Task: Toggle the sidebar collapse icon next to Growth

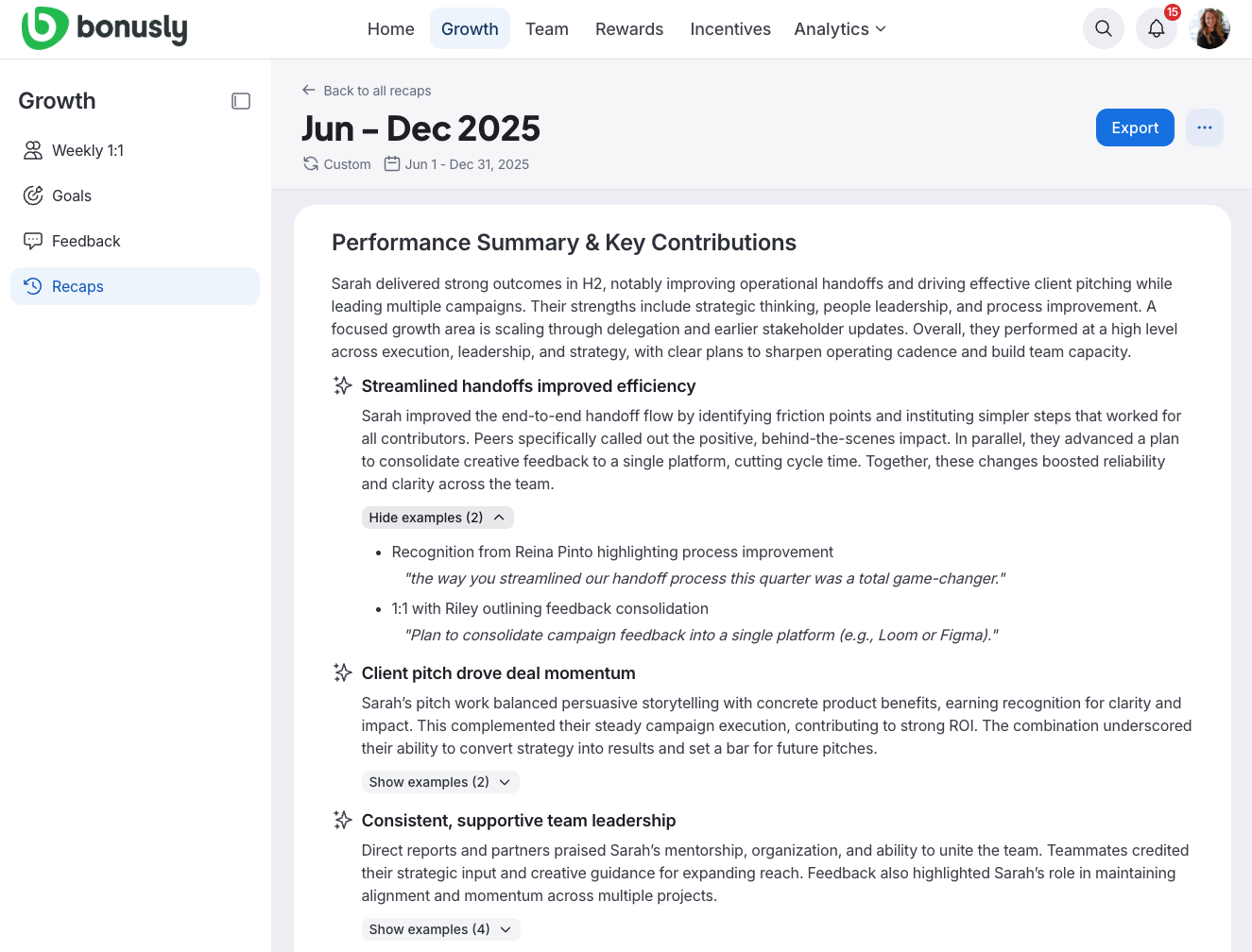Action: point(241,101)
